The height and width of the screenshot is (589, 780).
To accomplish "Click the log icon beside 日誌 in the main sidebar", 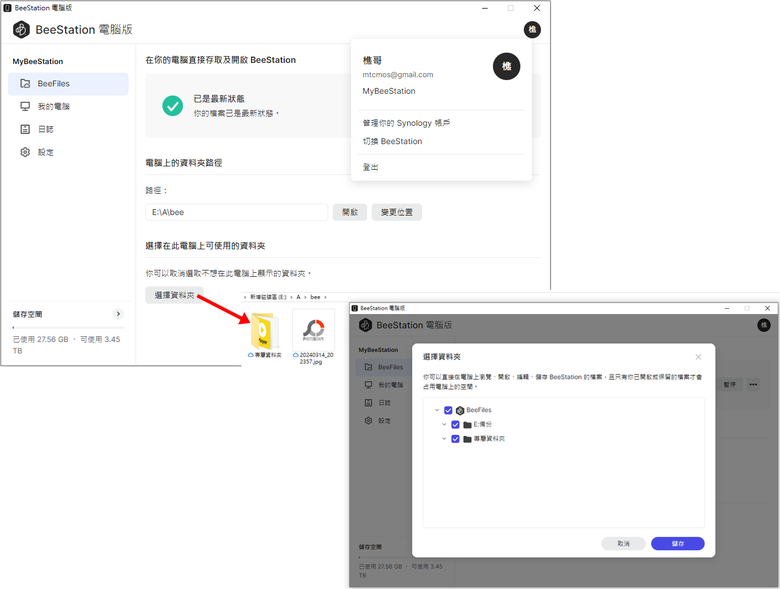I will [x=25, y=129].
